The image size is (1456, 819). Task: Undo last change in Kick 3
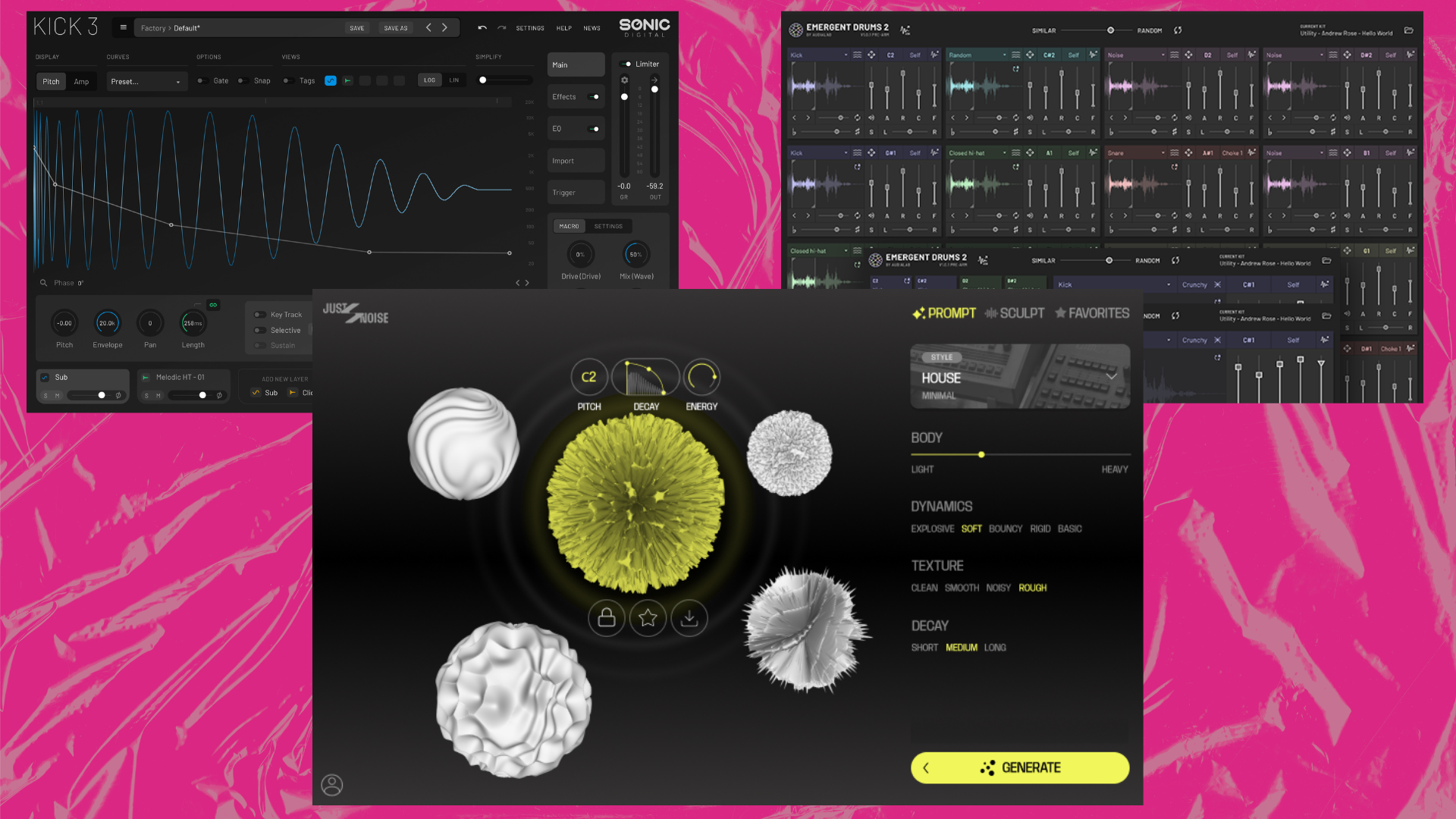coord(482,27)
